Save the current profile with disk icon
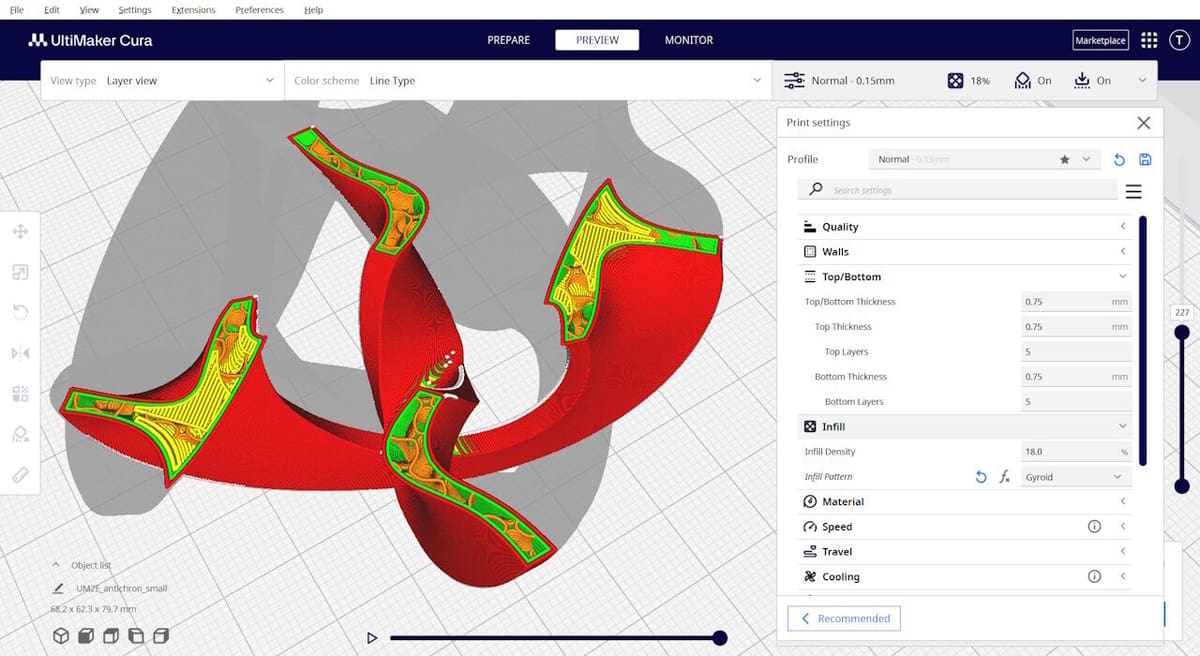The height and width of the screenshot is (656, 1200). (x=1145, y=159)
